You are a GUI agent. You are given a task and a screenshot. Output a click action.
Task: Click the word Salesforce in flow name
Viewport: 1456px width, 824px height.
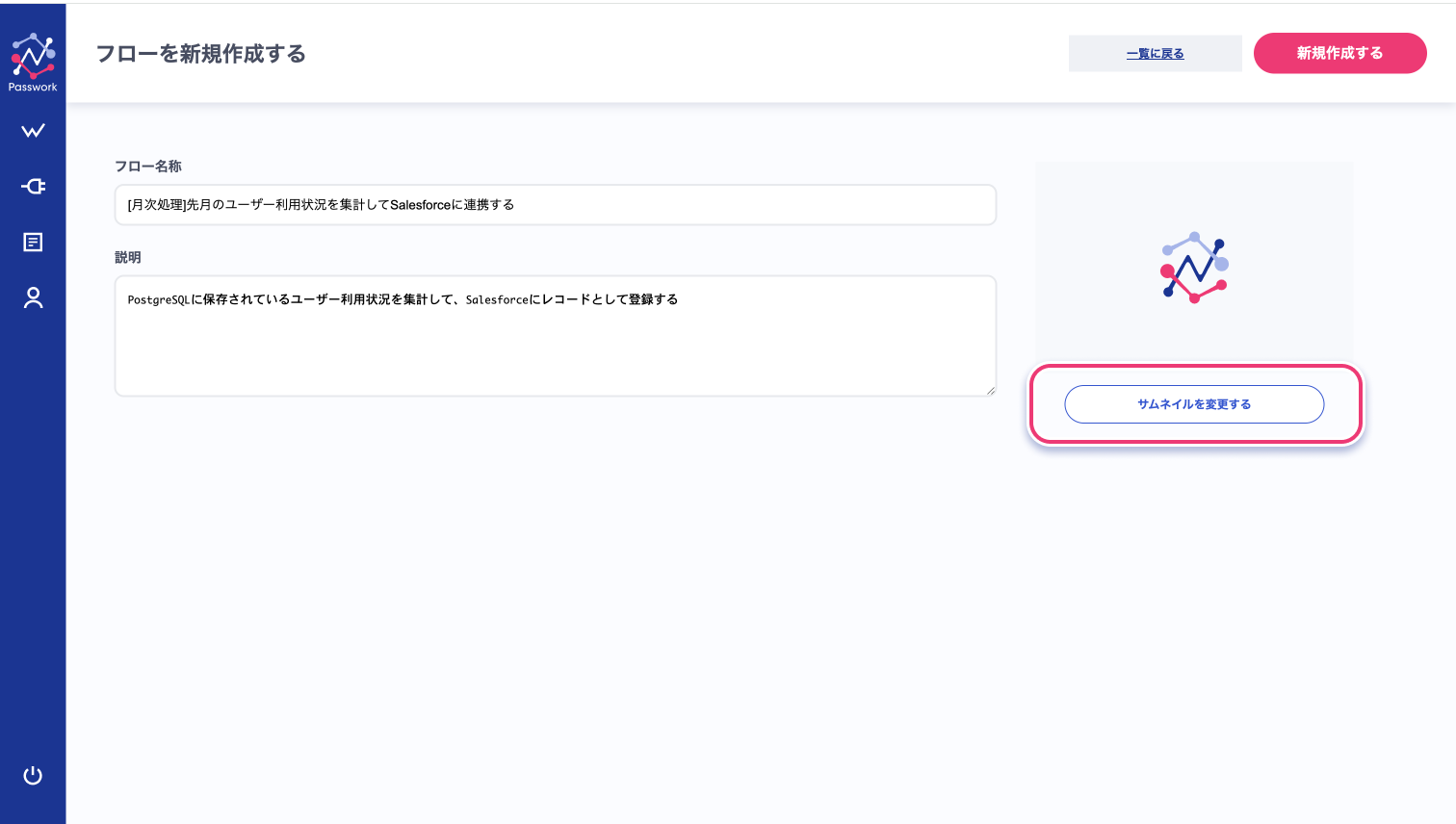420,205
